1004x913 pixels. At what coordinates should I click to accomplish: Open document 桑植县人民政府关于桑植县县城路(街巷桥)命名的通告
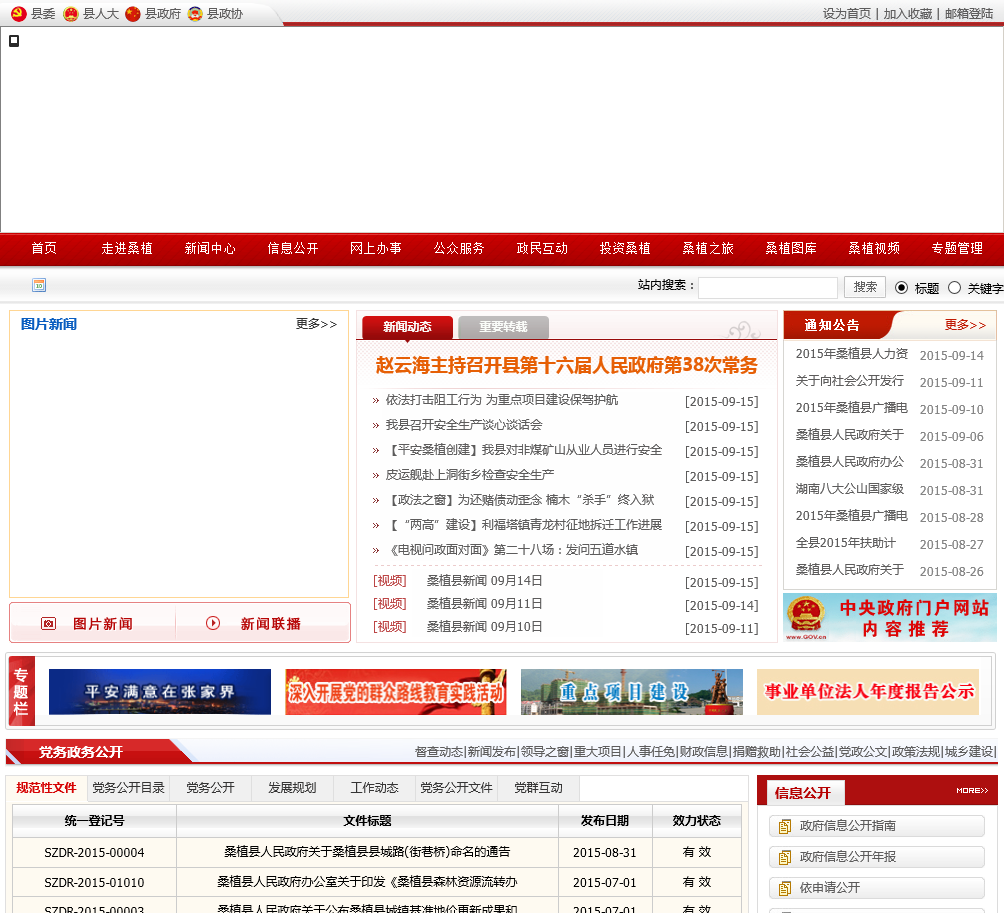pos(367,852)
